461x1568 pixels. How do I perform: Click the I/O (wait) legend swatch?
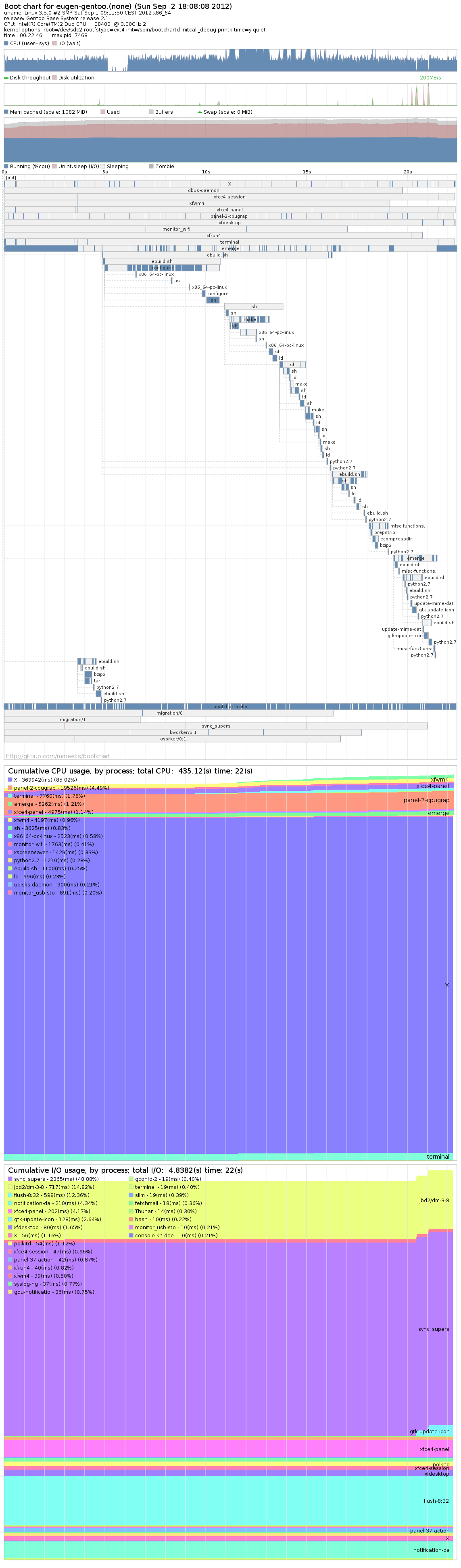54,43
